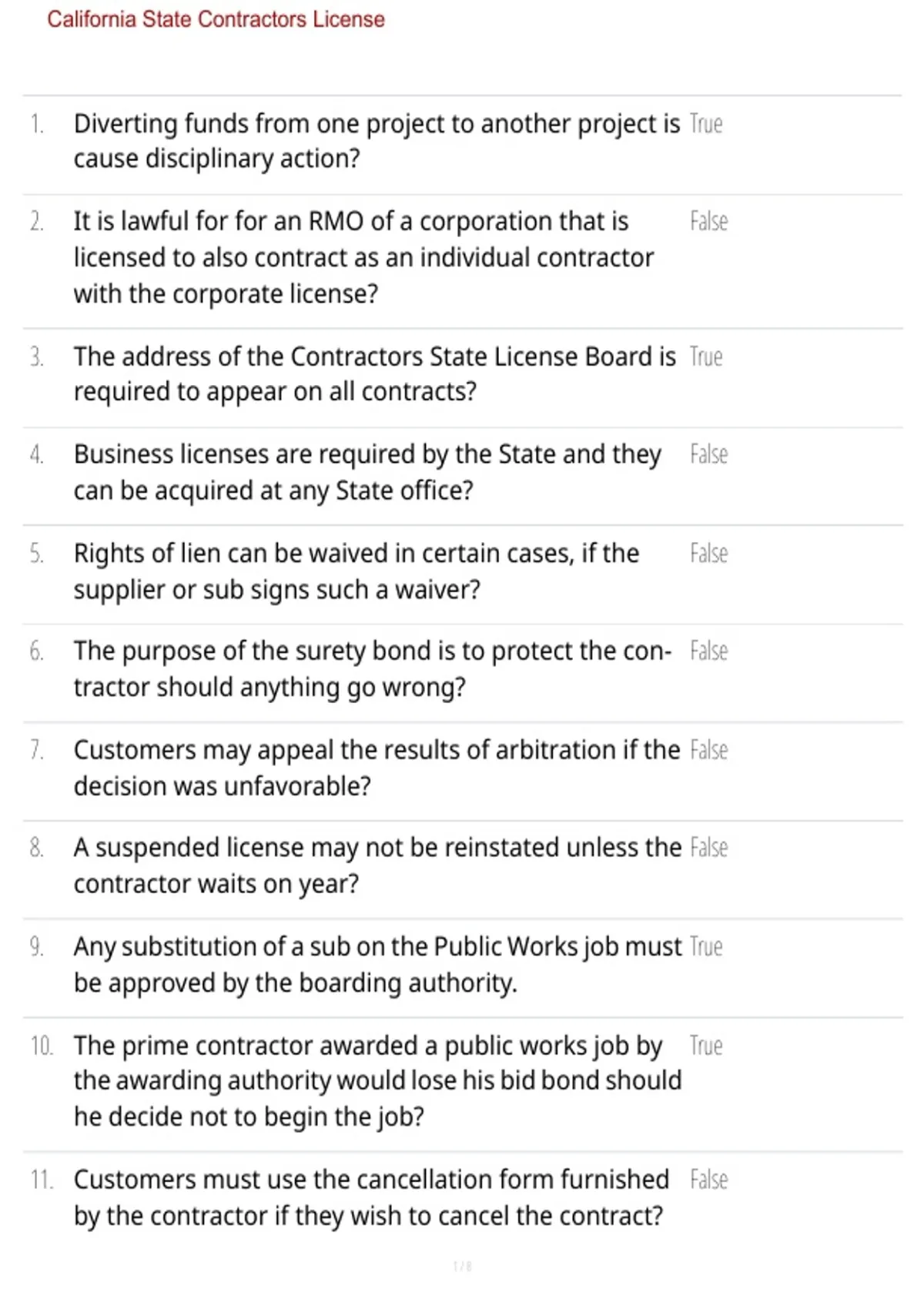Select question 4 about business licenses

(x=367, y=472)
